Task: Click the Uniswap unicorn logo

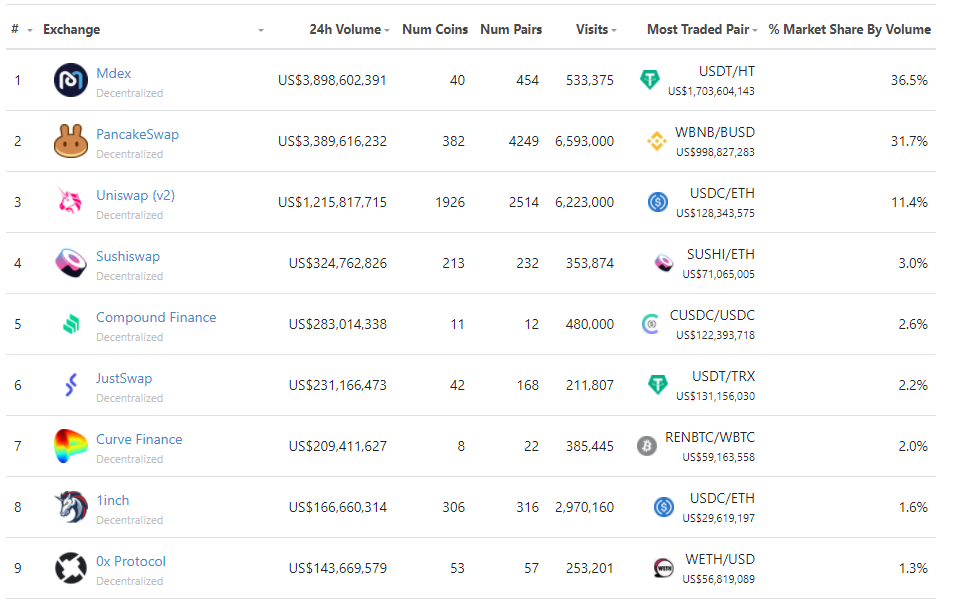Action: (71, 202)
